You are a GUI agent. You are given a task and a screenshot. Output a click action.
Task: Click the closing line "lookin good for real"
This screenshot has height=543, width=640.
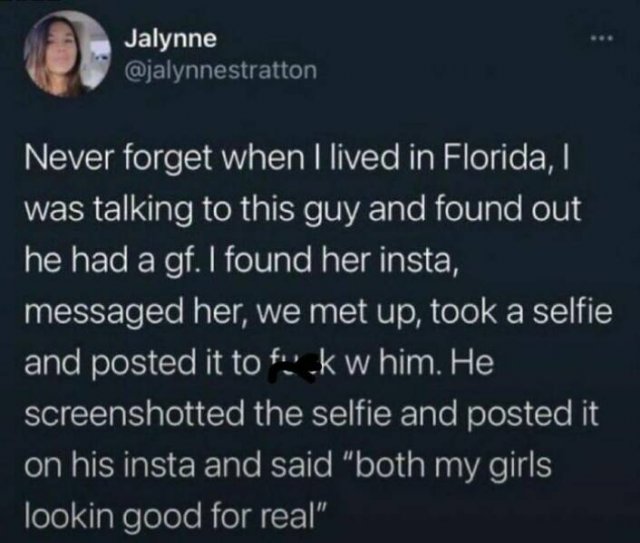(176, 518)
